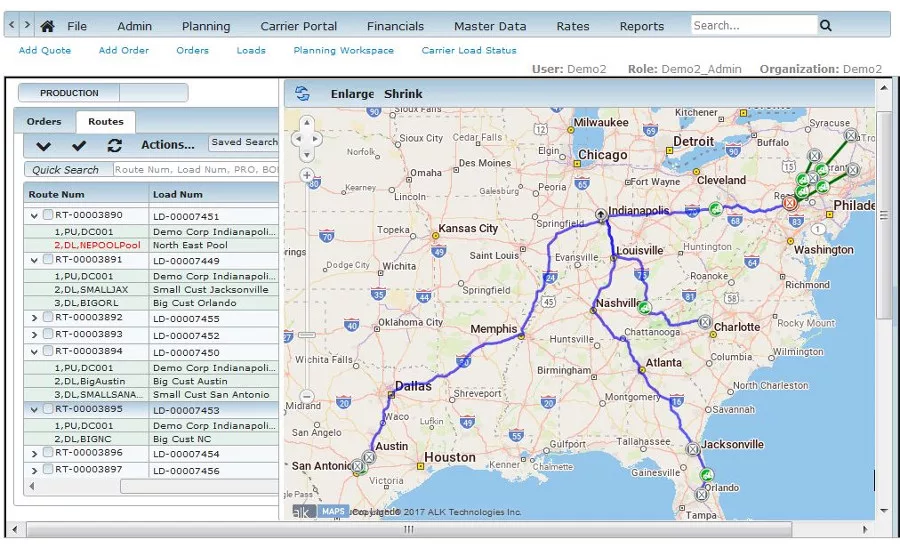The height and width of the screenshot is (550, 900).
Task: Go back with the left chevron icon
Action: [x=12, y=25]
